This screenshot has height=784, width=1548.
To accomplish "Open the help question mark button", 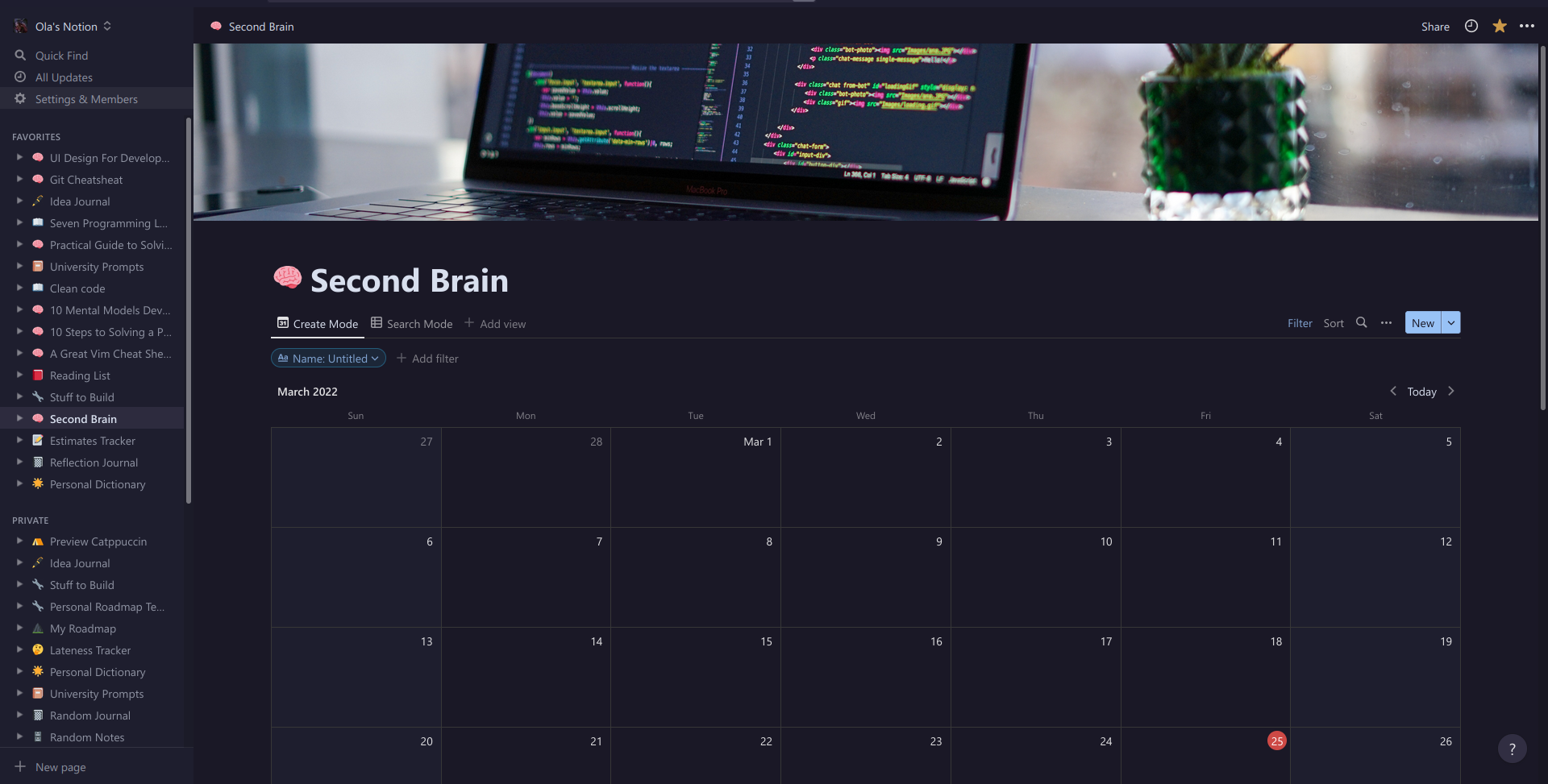I will coord(1512,749).
